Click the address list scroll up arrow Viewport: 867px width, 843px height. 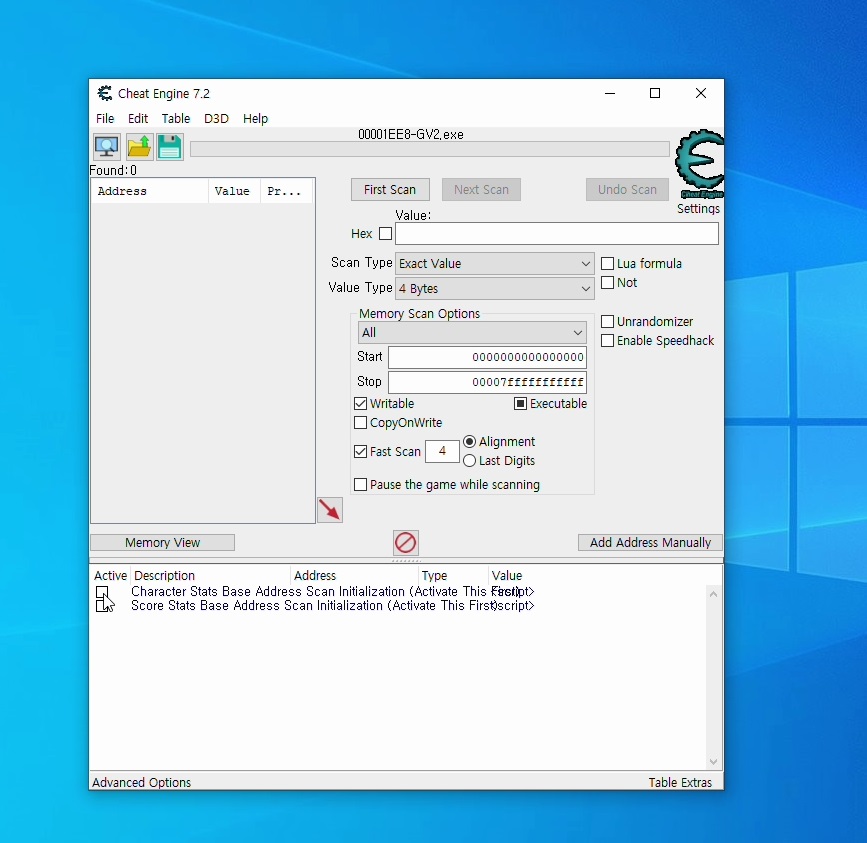pos(713,594)
